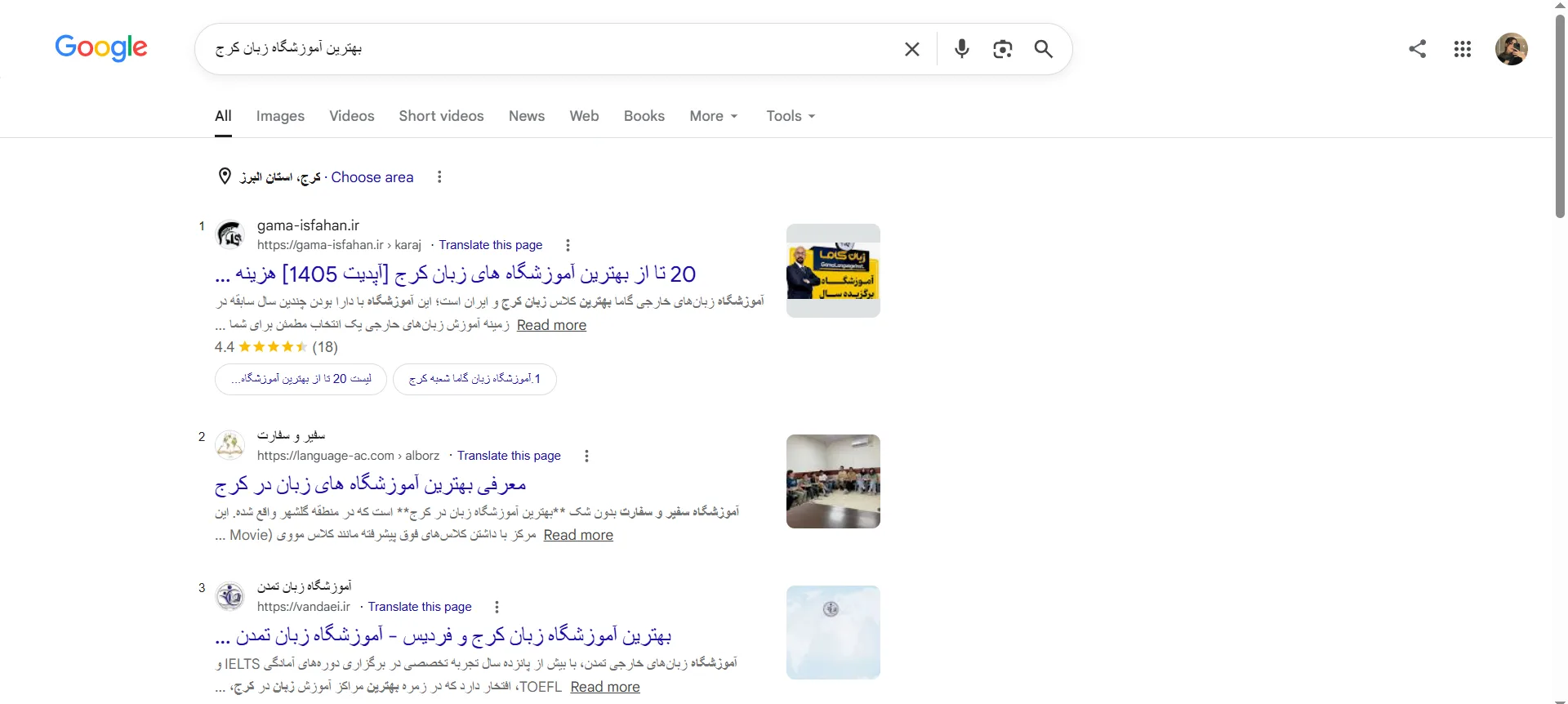Switch to the Books tab

pyautogui.click(x=644, y=116)
